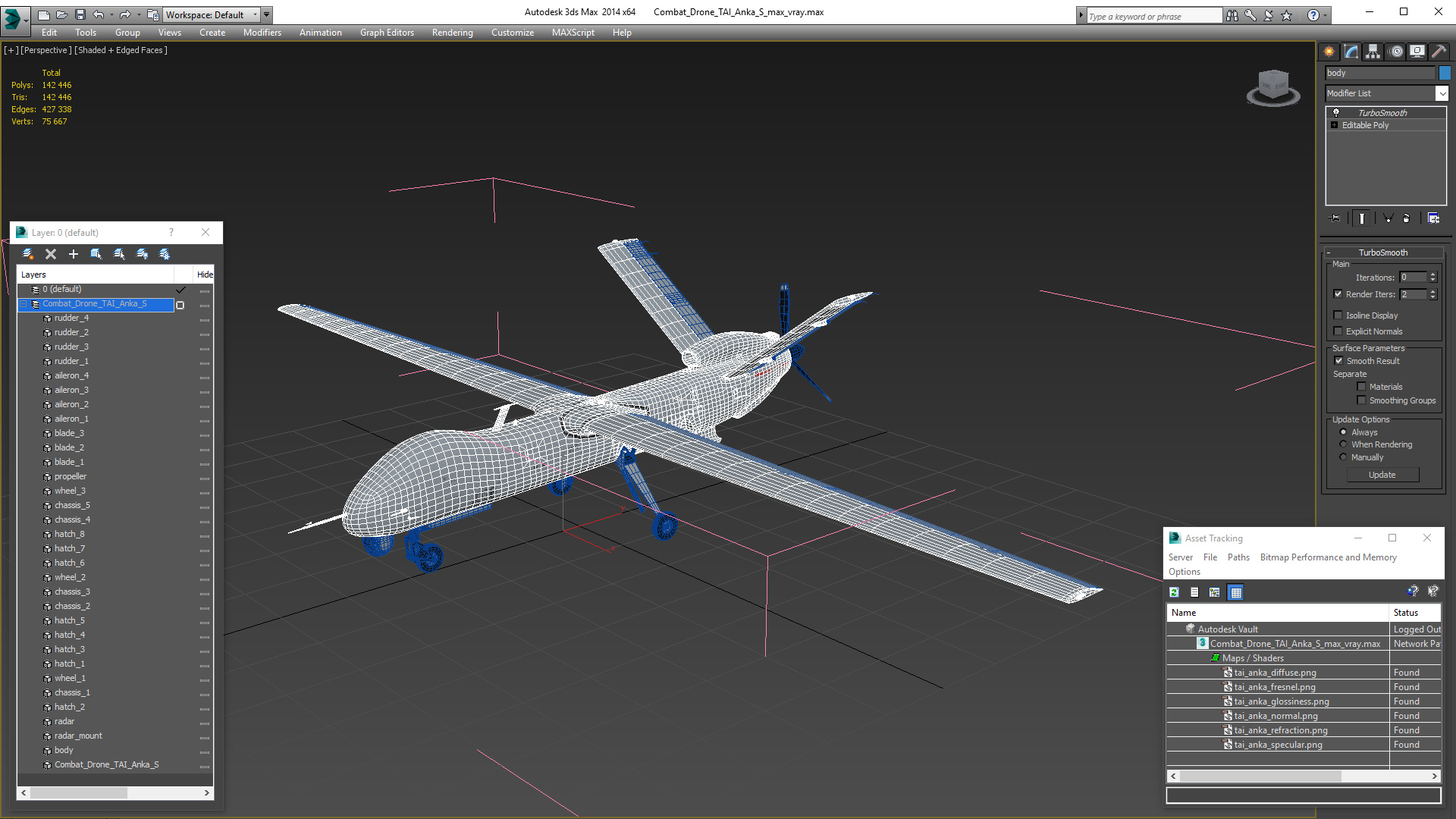1456x819 pixels.
Task: Click Make Unique icon below modifier stack
Action: pos(1388,218)
